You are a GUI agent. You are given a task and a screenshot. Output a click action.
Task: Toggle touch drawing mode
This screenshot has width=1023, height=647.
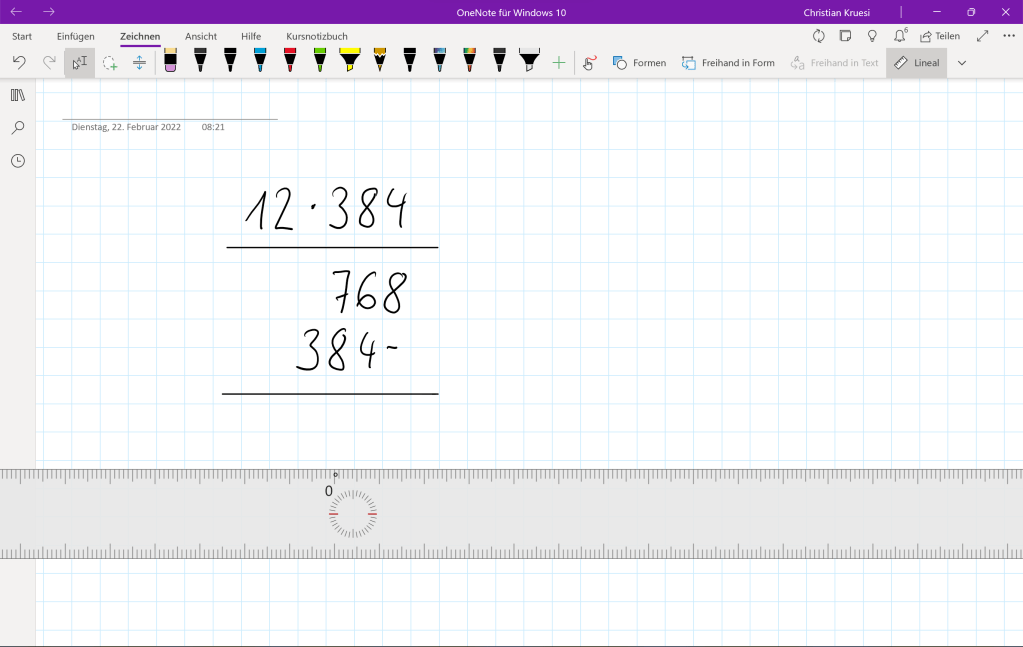pos(589,63)
